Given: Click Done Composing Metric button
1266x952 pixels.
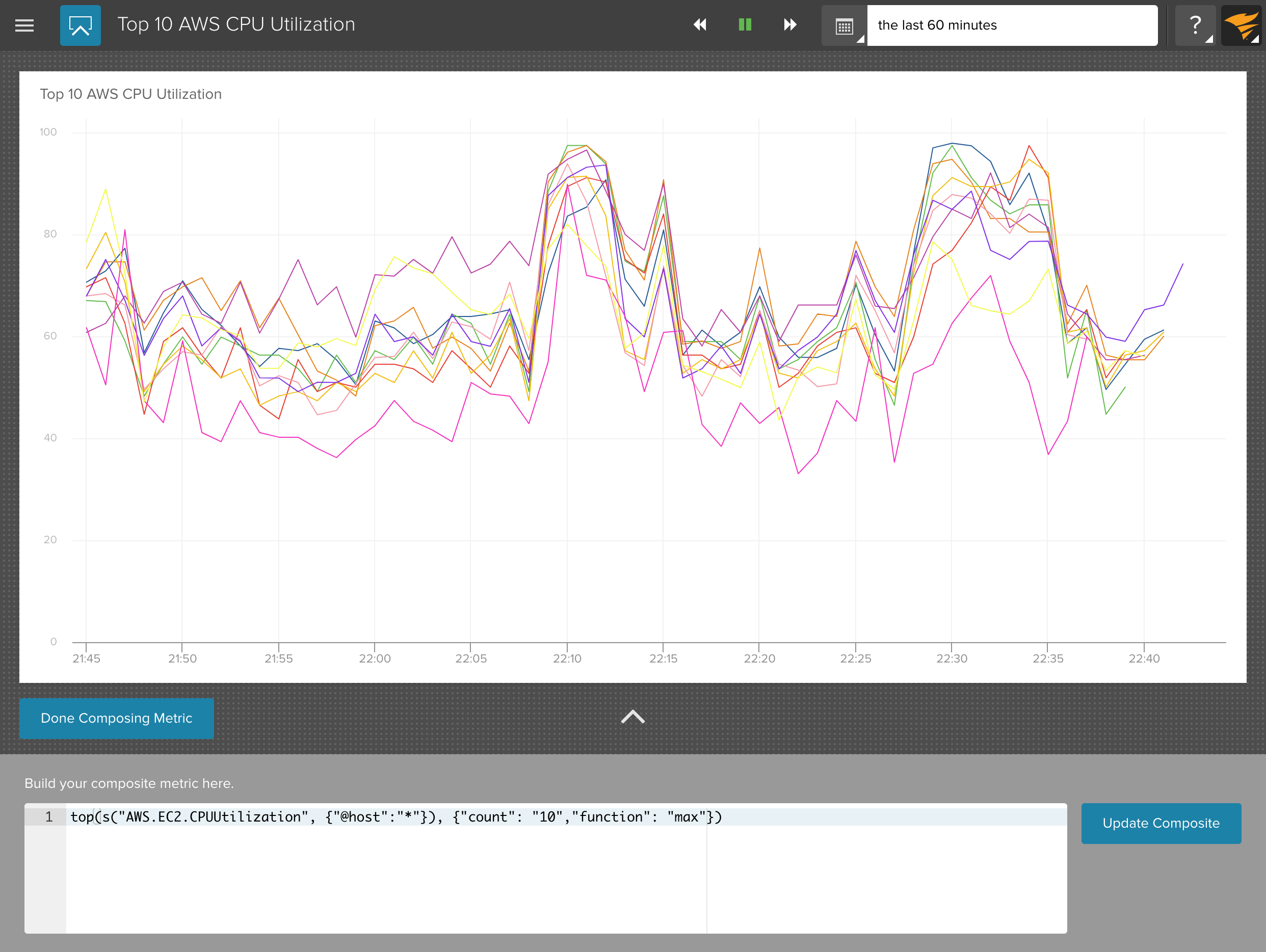Looking at the screenshot, I should [116, 718].
